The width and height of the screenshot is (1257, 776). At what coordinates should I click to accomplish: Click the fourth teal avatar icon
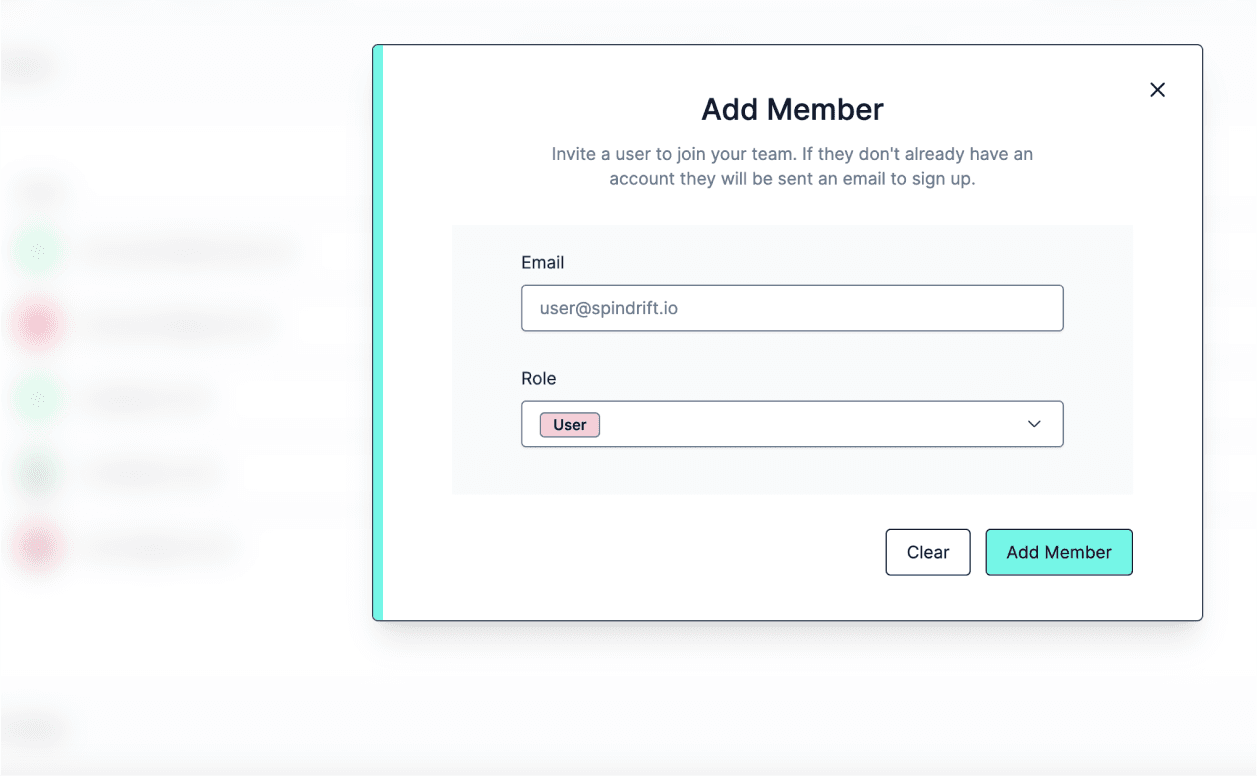(x=37, y=472)
